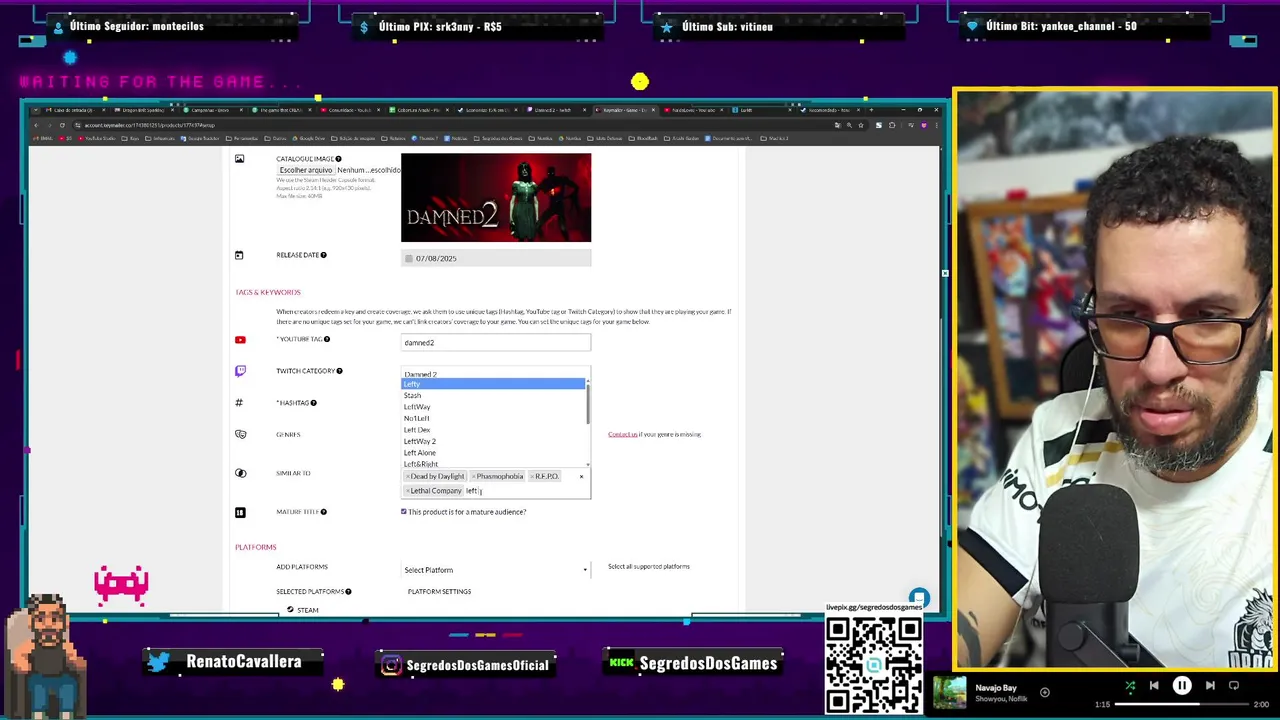Clear all Similar To tags with X
The width and height of the screenshot is (1280, 720).
[581, 477]
